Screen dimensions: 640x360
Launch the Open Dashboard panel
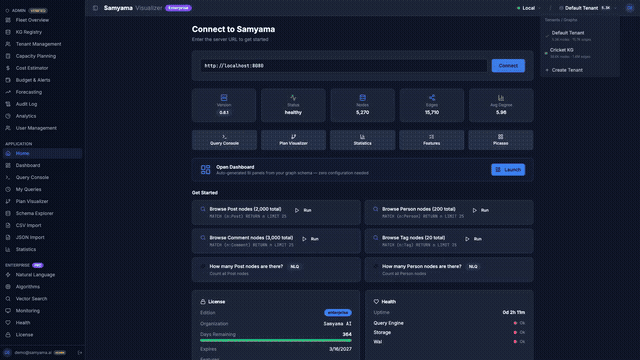(x=508, y=170)
